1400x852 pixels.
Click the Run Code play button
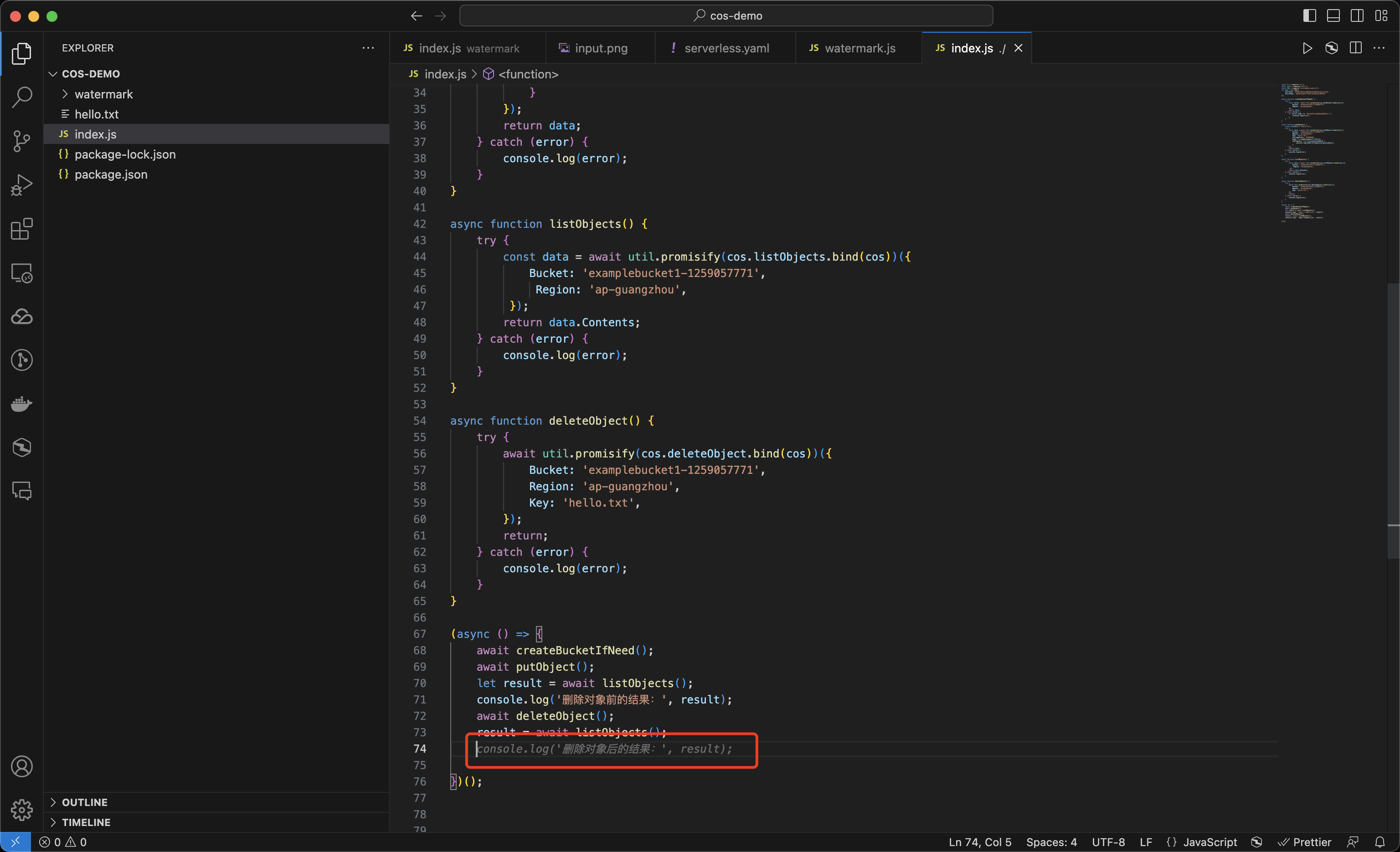1307,48
